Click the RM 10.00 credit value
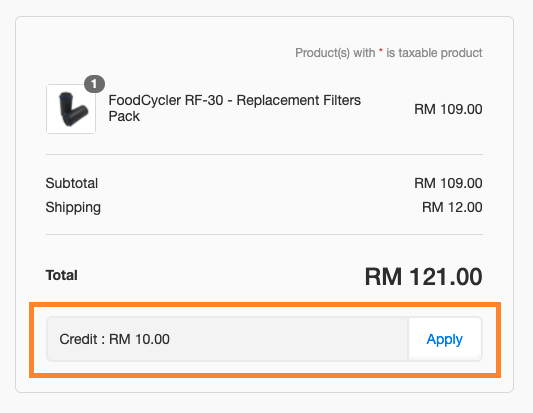The width and height of the screenshot is (533, 413). [x=139, y=339]
